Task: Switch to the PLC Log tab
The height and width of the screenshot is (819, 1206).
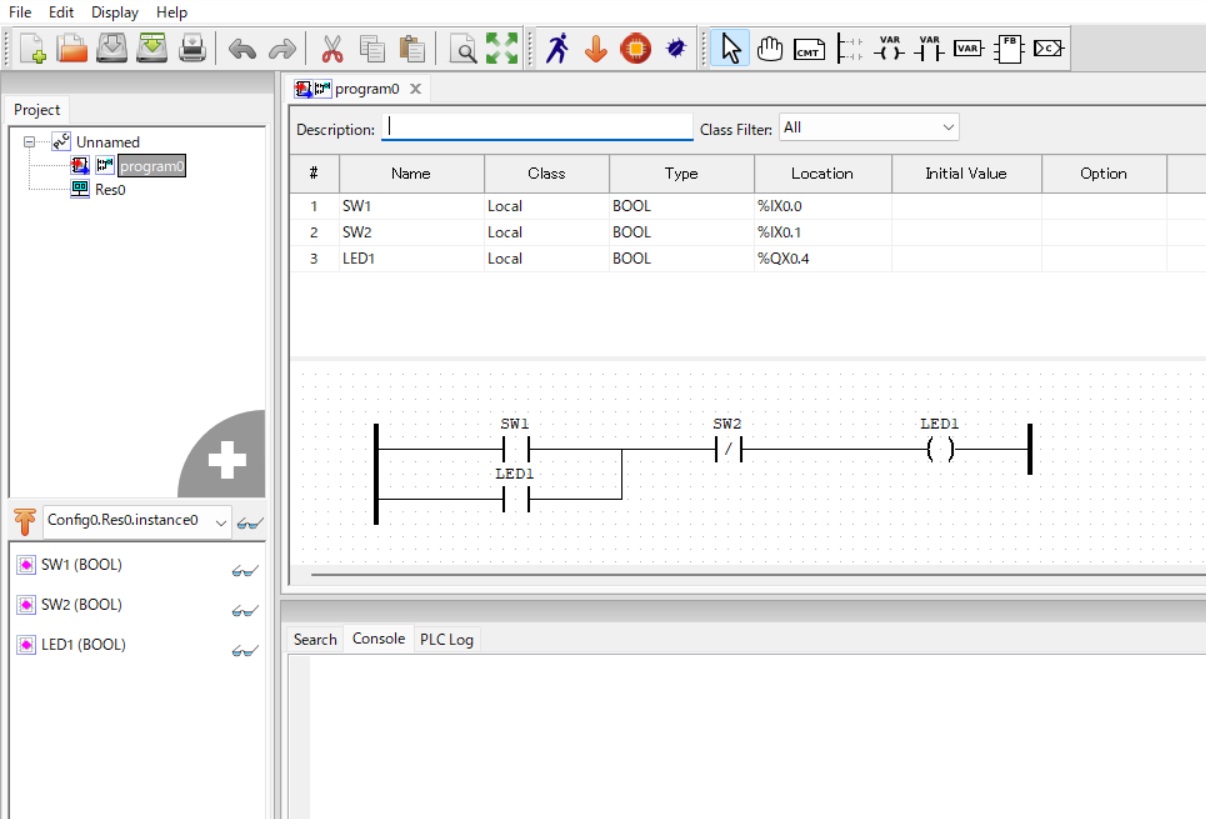Action: pyautogui.click(x=446, y=638)
